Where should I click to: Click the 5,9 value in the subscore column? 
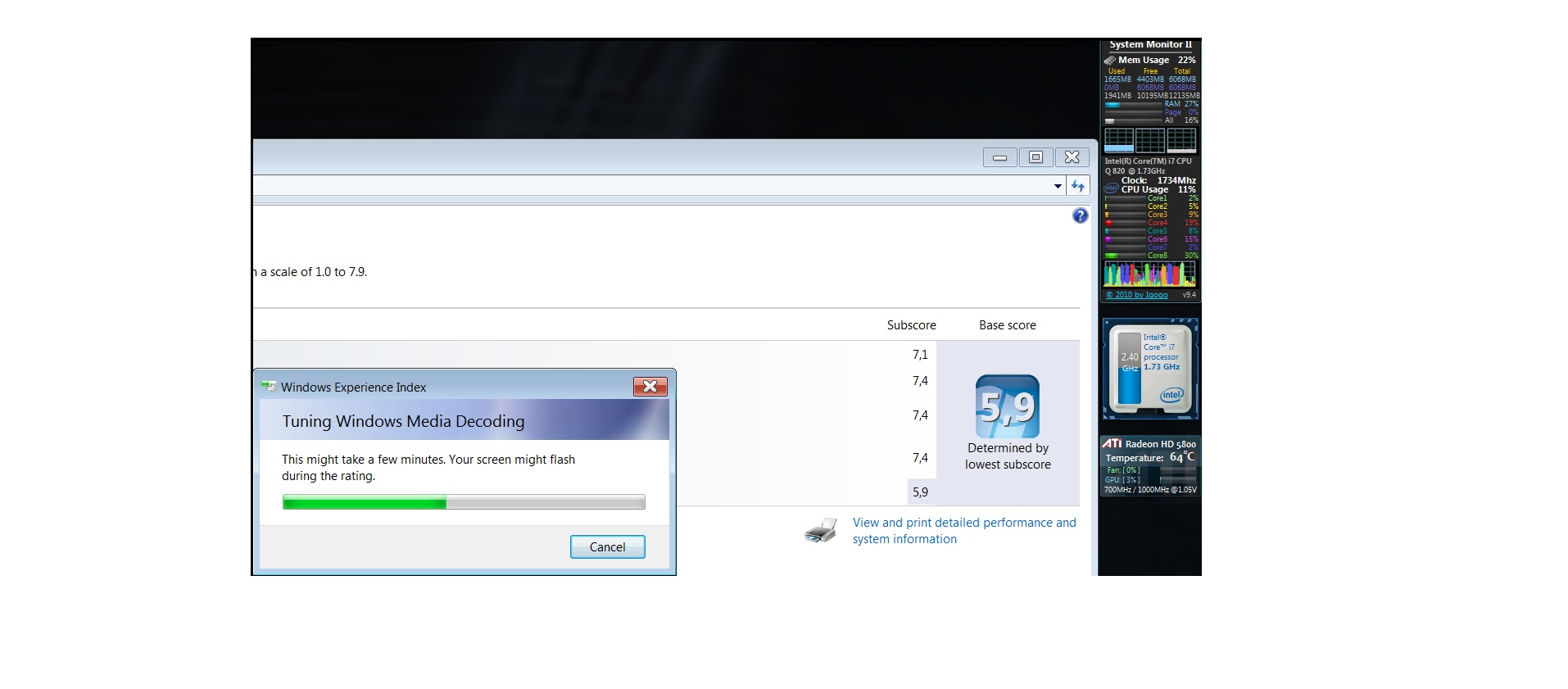(x=920, y=492)
